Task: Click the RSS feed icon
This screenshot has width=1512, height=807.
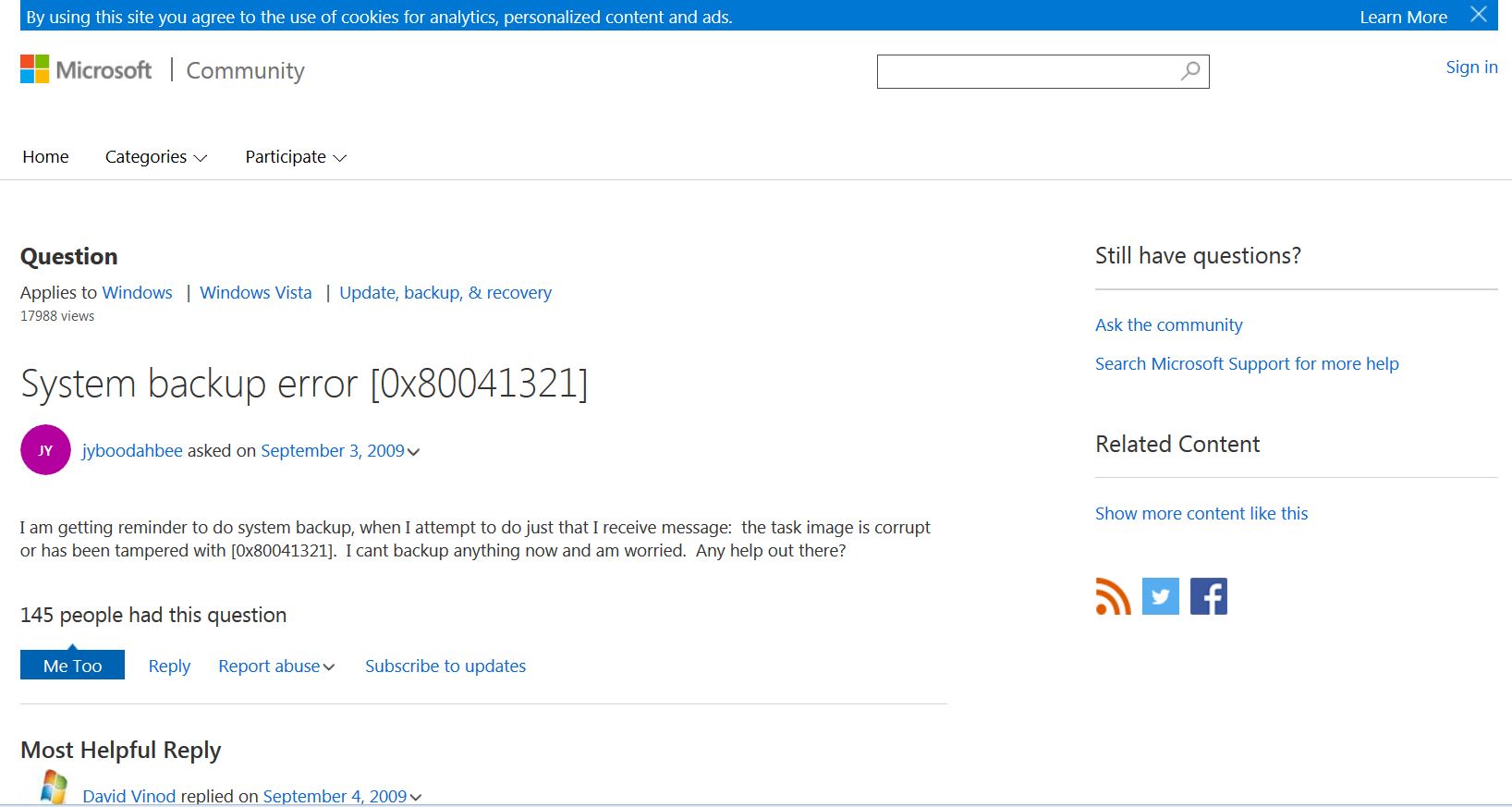Action: tap(1113, 596)
